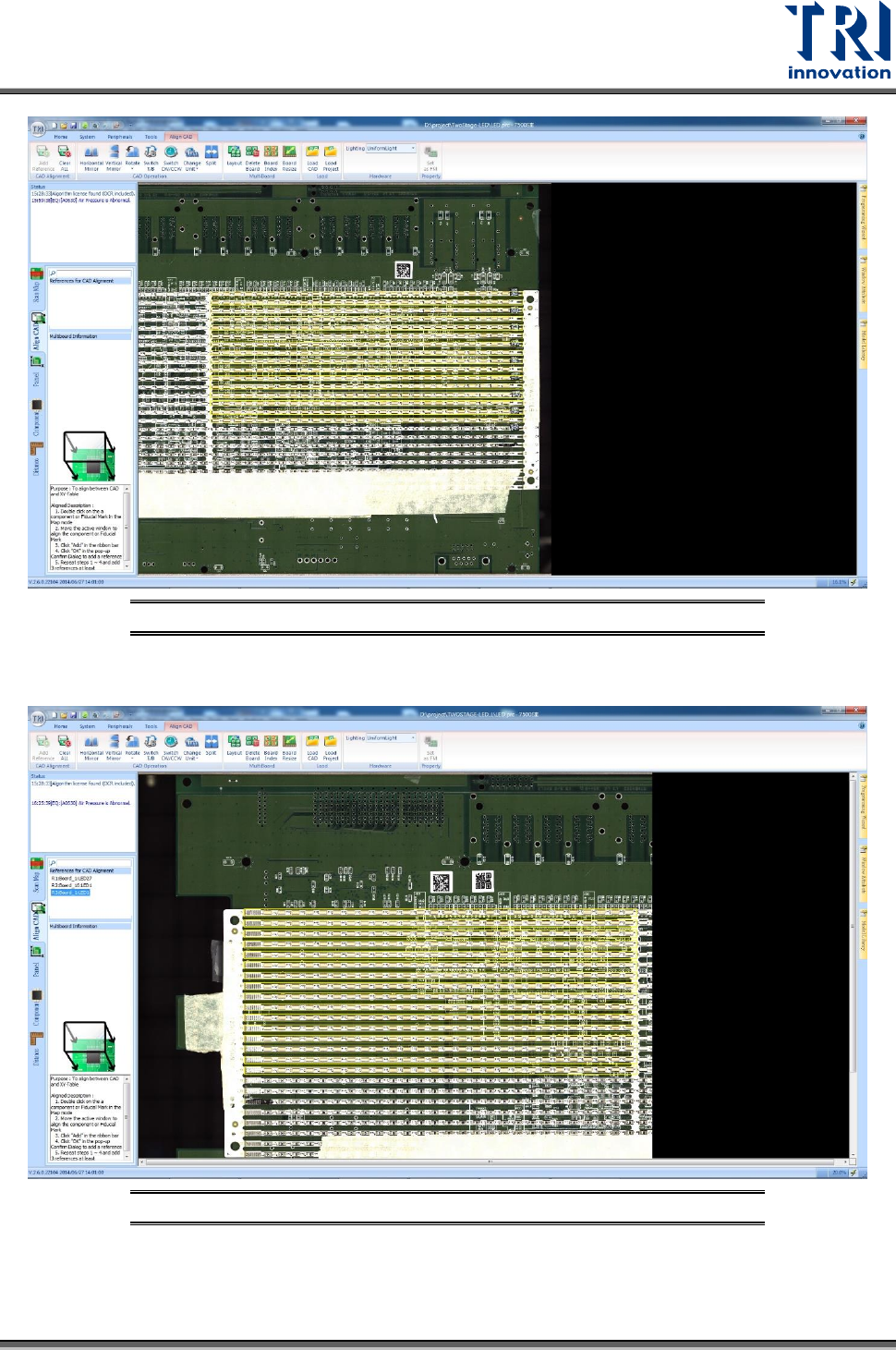Open the Home ribbon tab in the upper window

point(61,137)
